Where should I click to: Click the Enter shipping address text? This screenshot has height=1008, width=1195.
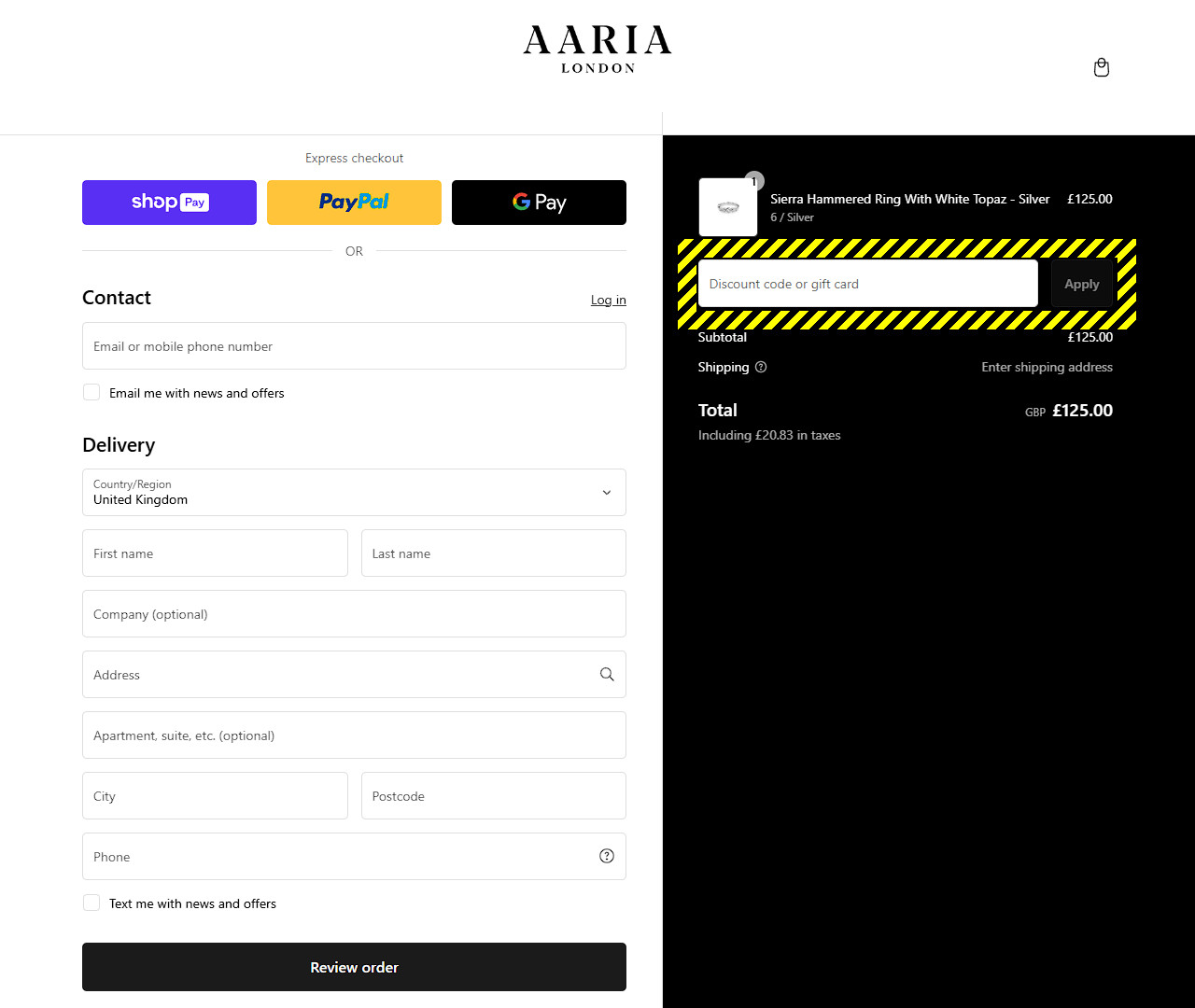1047,367
